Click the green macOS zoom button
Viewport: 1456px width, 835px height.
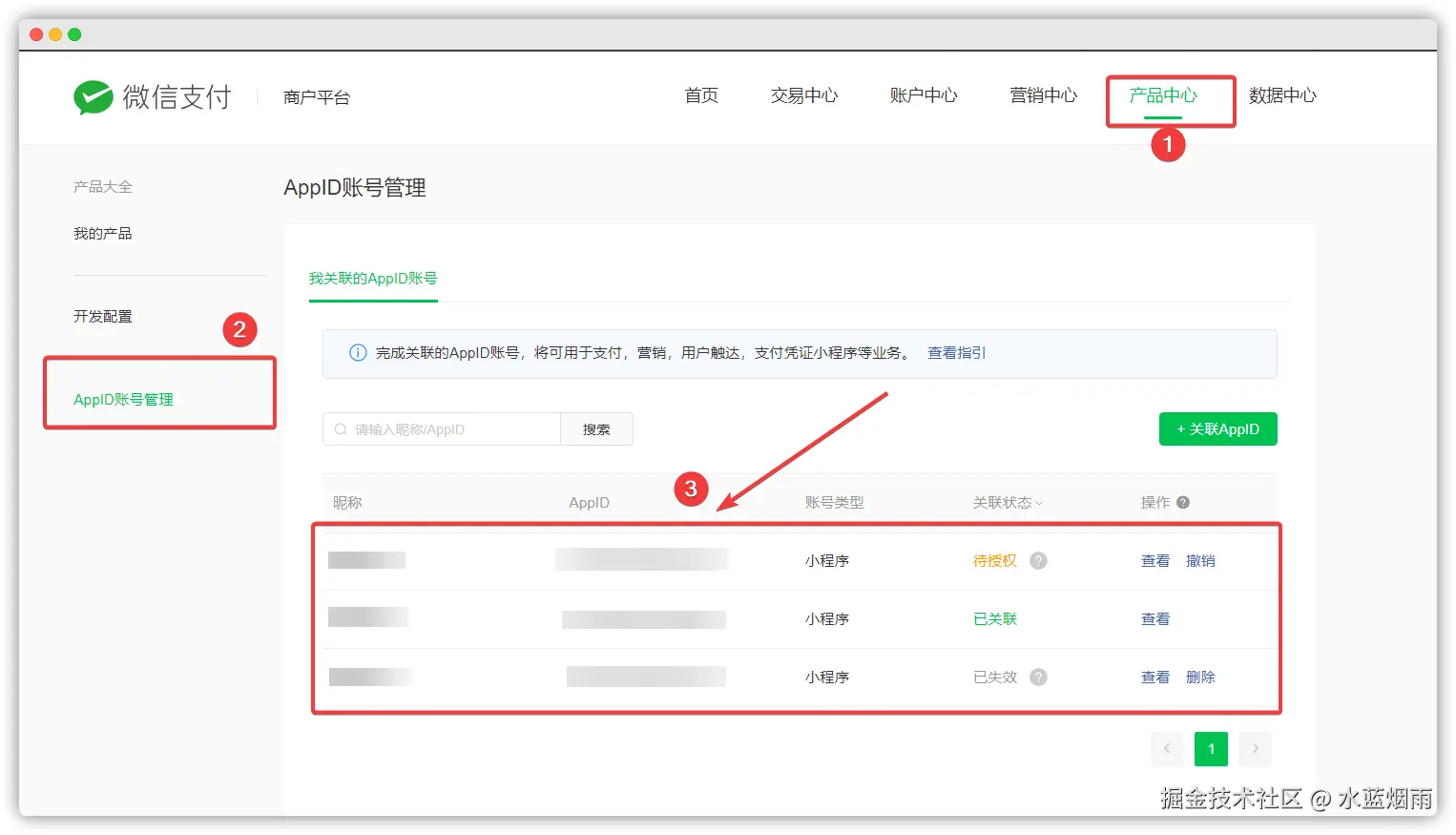(74, 34)
